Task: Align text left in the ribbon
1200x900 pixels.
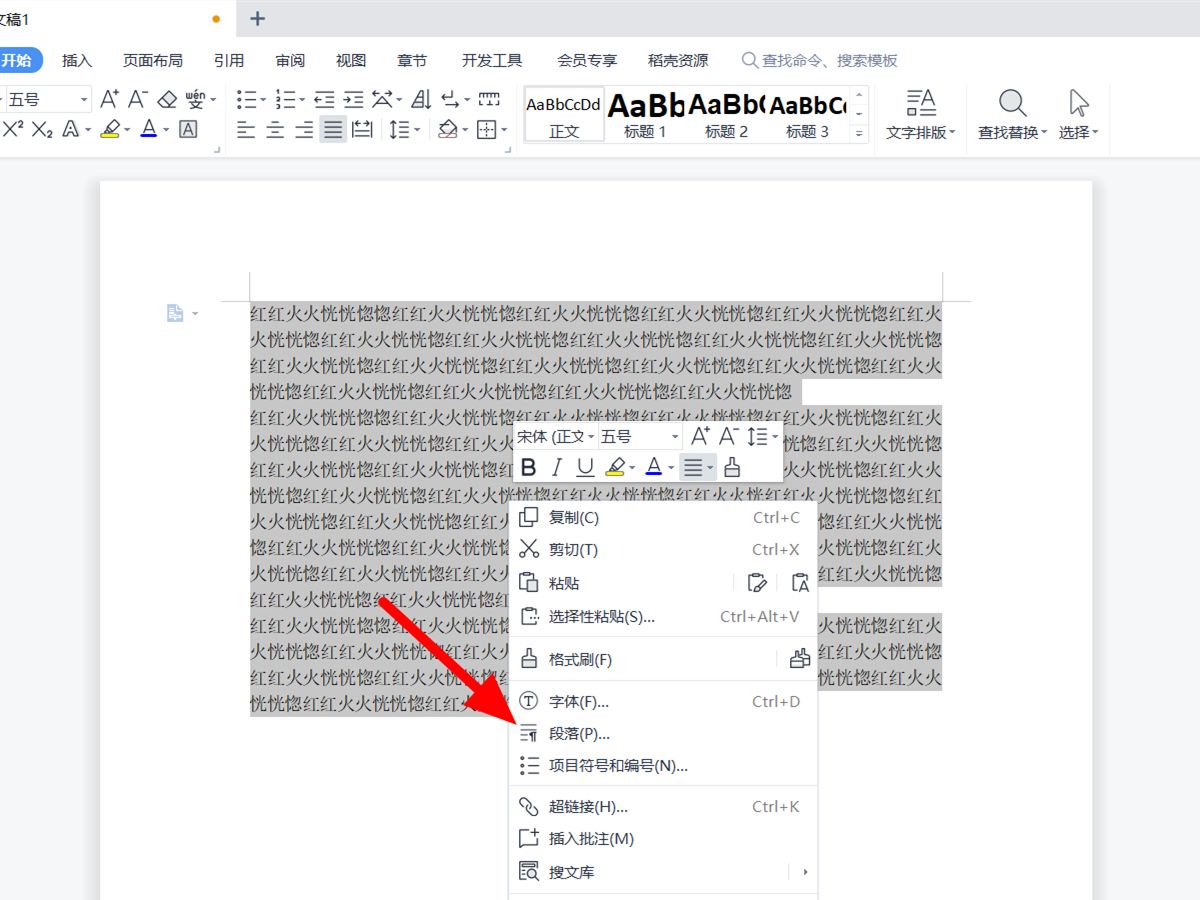Action: point(246,129)
